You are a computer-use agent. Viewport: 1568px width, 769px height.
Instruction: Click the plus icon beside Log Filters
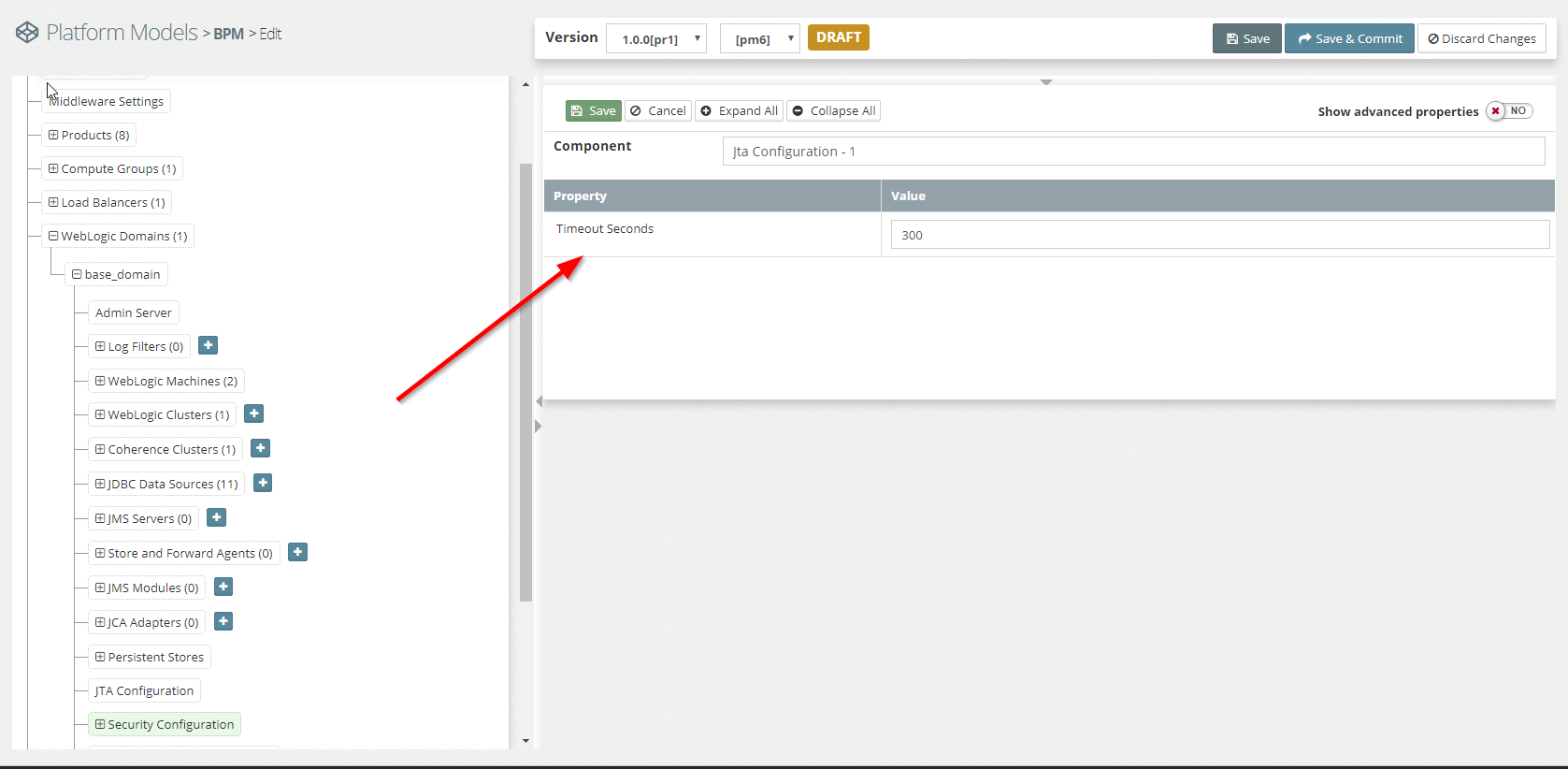point(209,345)
